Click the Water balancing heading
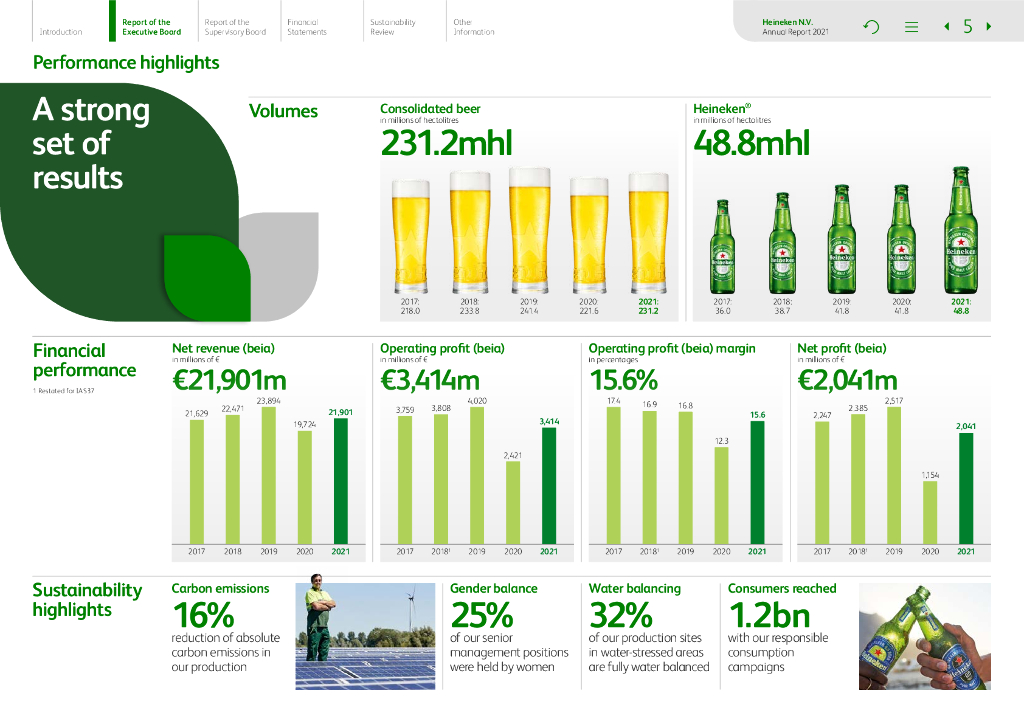 [635, 588]
